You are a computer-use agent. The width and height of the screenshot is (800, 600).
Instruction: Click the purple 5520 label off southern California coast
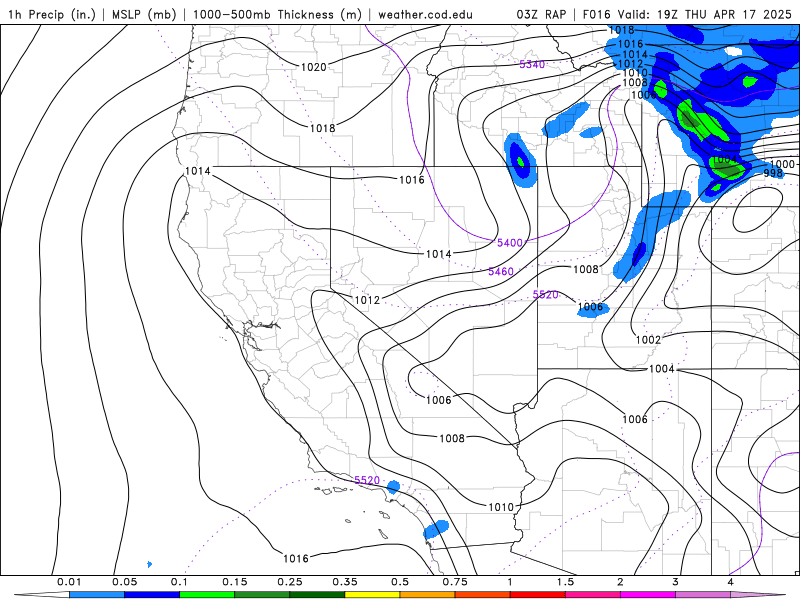click(x=367, y=480)
